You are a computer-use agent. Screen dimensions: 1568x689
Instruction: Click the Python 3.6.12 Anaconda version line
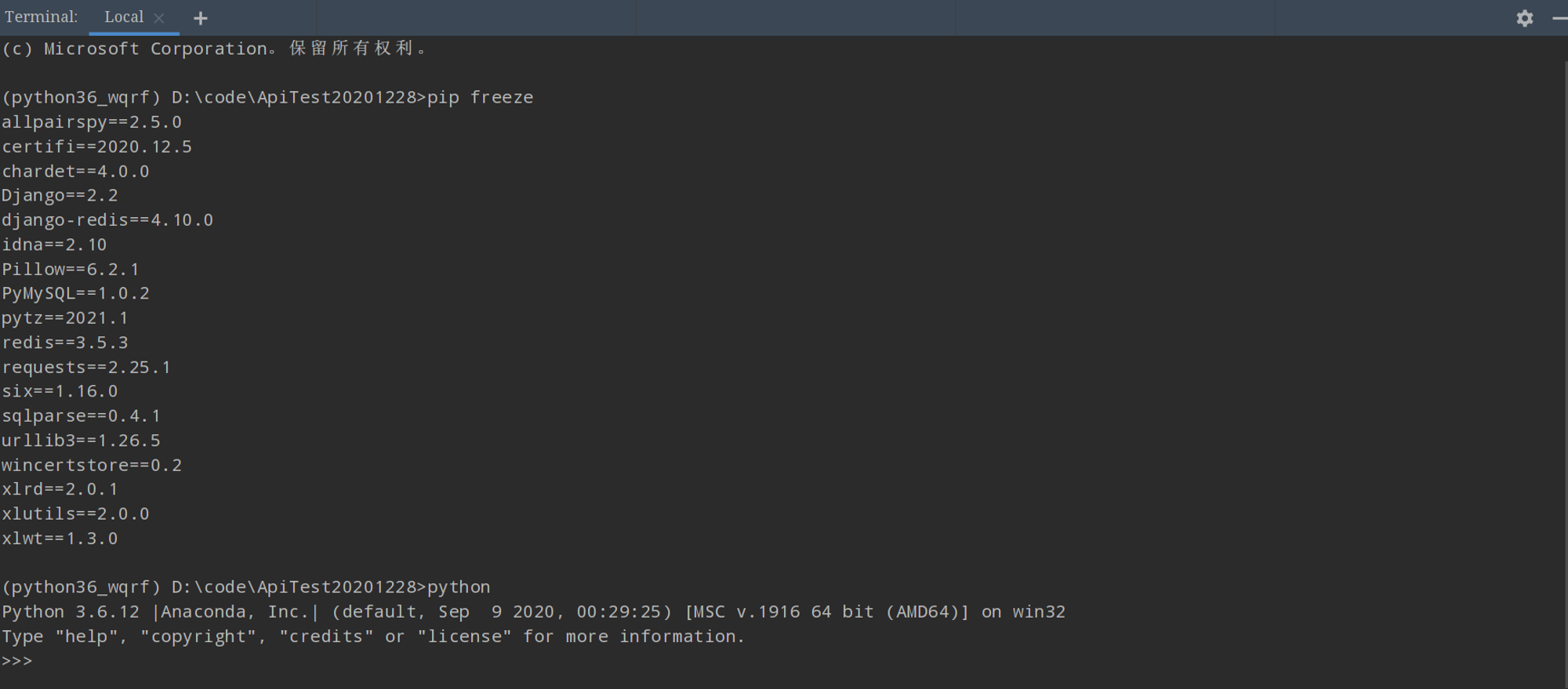click(533, 611)
